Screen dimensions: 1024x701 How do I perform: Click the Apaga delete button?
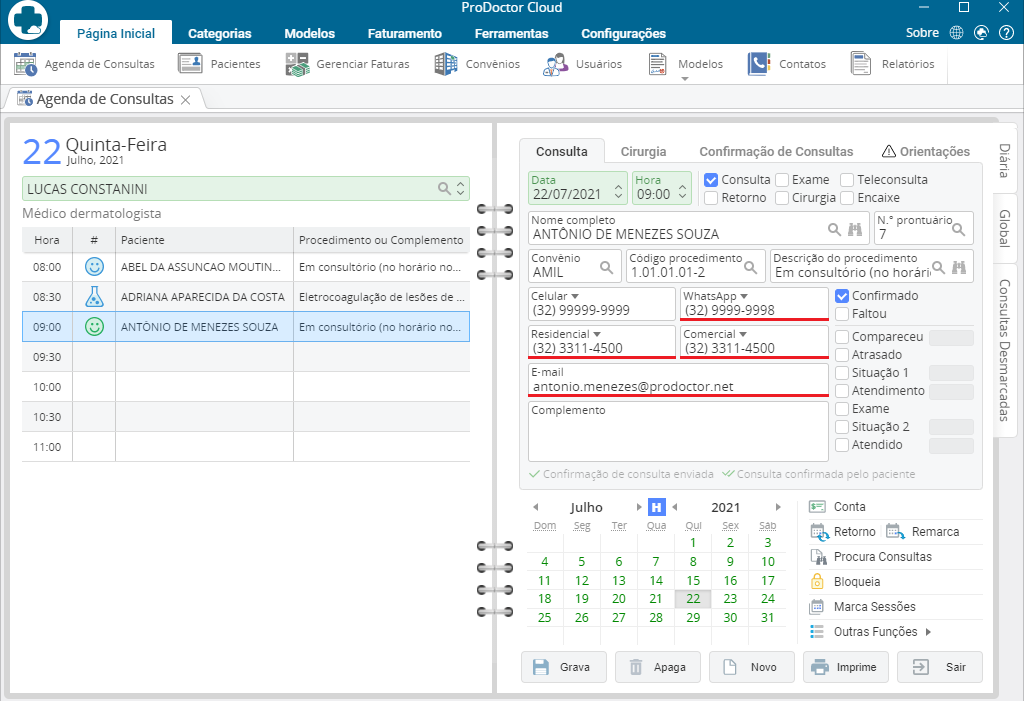(658, 667)
